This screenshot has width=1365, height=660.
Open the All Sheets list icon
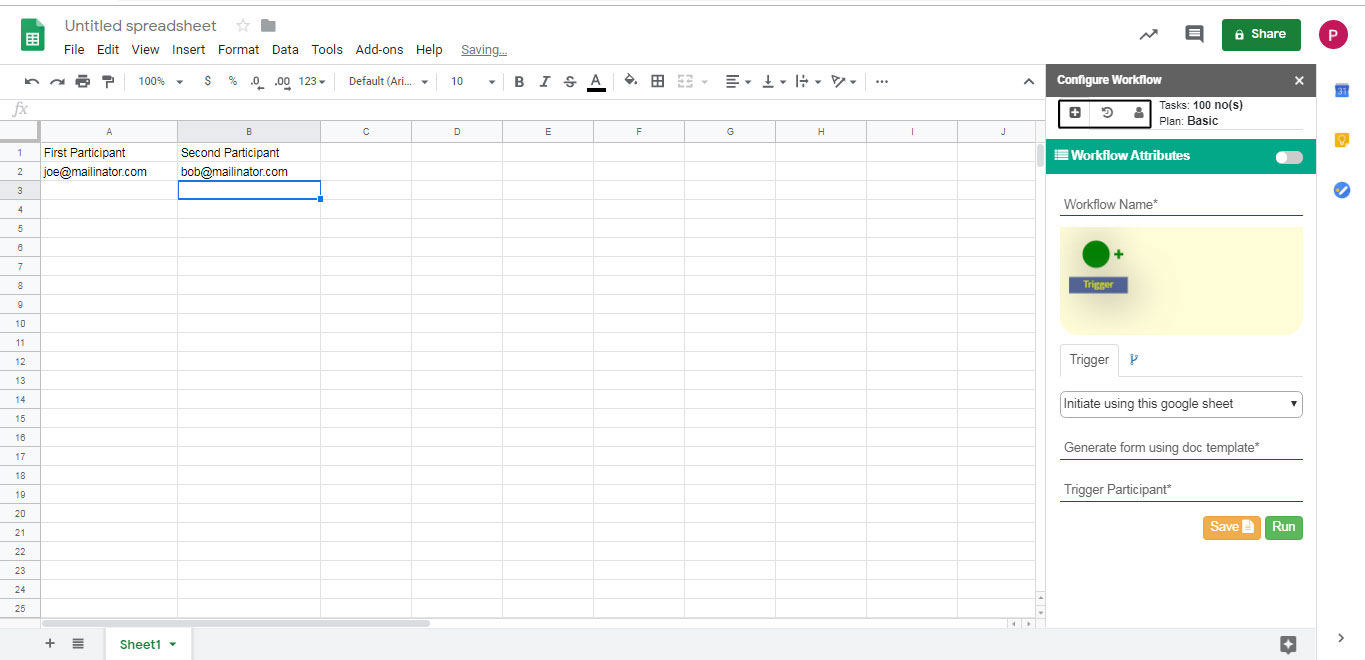[78, 644]
